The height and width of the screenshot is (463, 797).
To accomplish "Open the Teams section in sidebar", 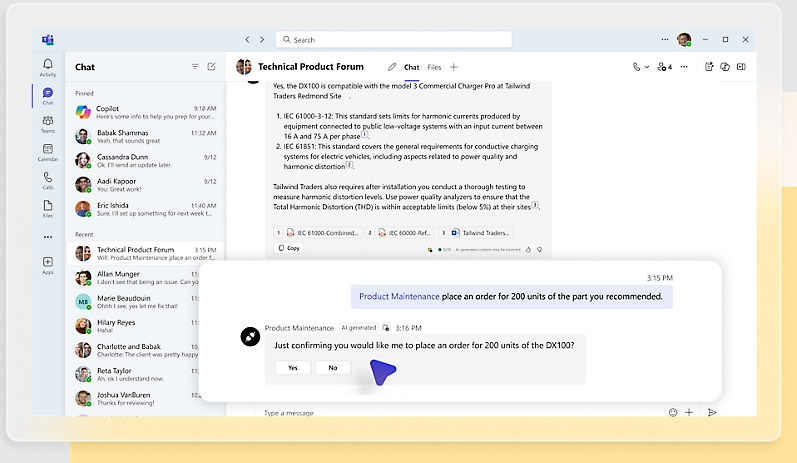I will click(48, 124).
